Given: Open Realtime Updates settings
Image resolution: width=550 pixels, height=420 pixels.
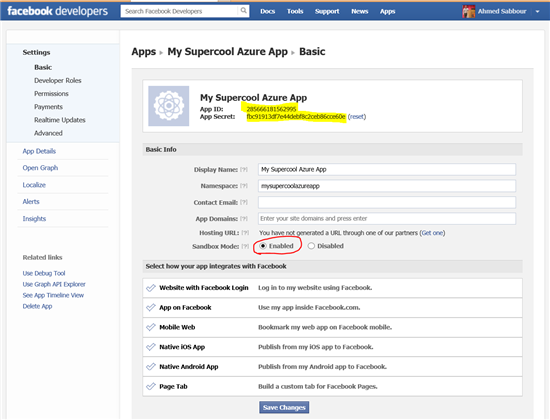Looking at the screenshot, I should pyautogui.click(x=60, y=120).
